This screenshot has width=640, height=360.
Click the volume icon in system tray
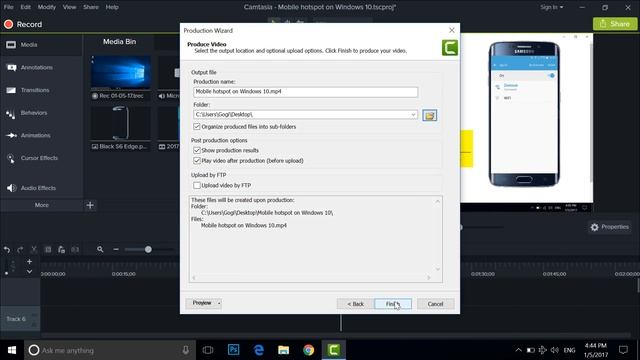click(554, 350)
